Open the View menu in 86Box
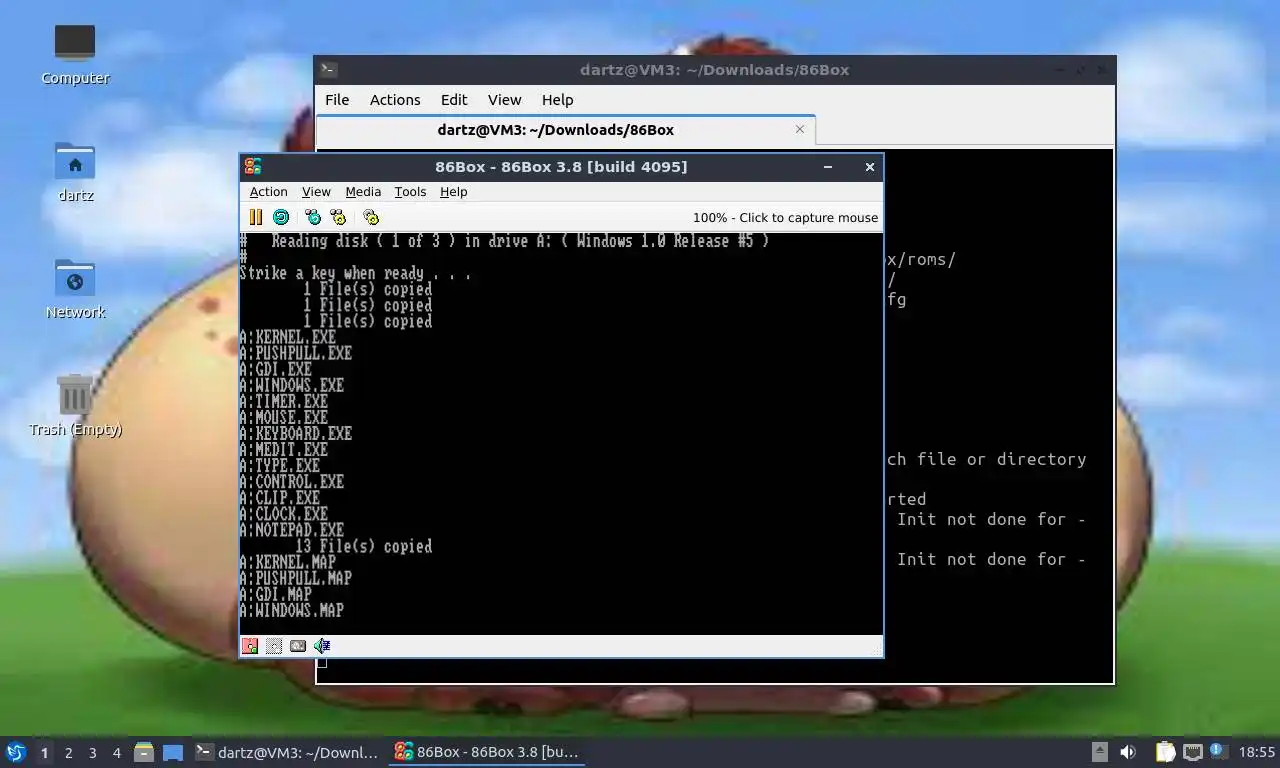1280x768 pixels. coord(316,192)
